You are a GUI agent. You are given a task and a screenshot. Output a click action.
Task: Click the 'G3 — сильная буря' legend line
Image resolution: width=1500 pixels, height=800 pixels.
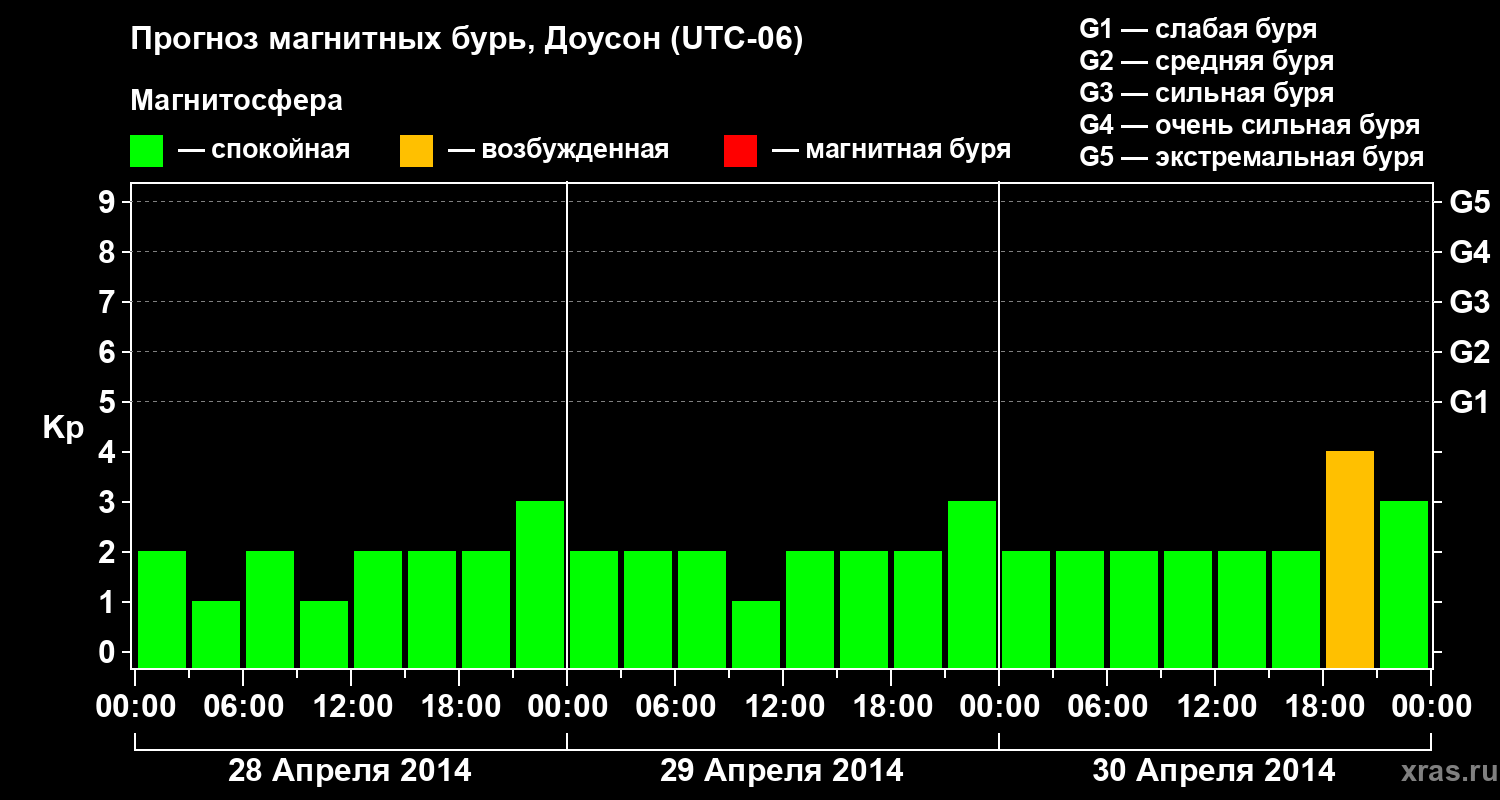(1206, 93)
